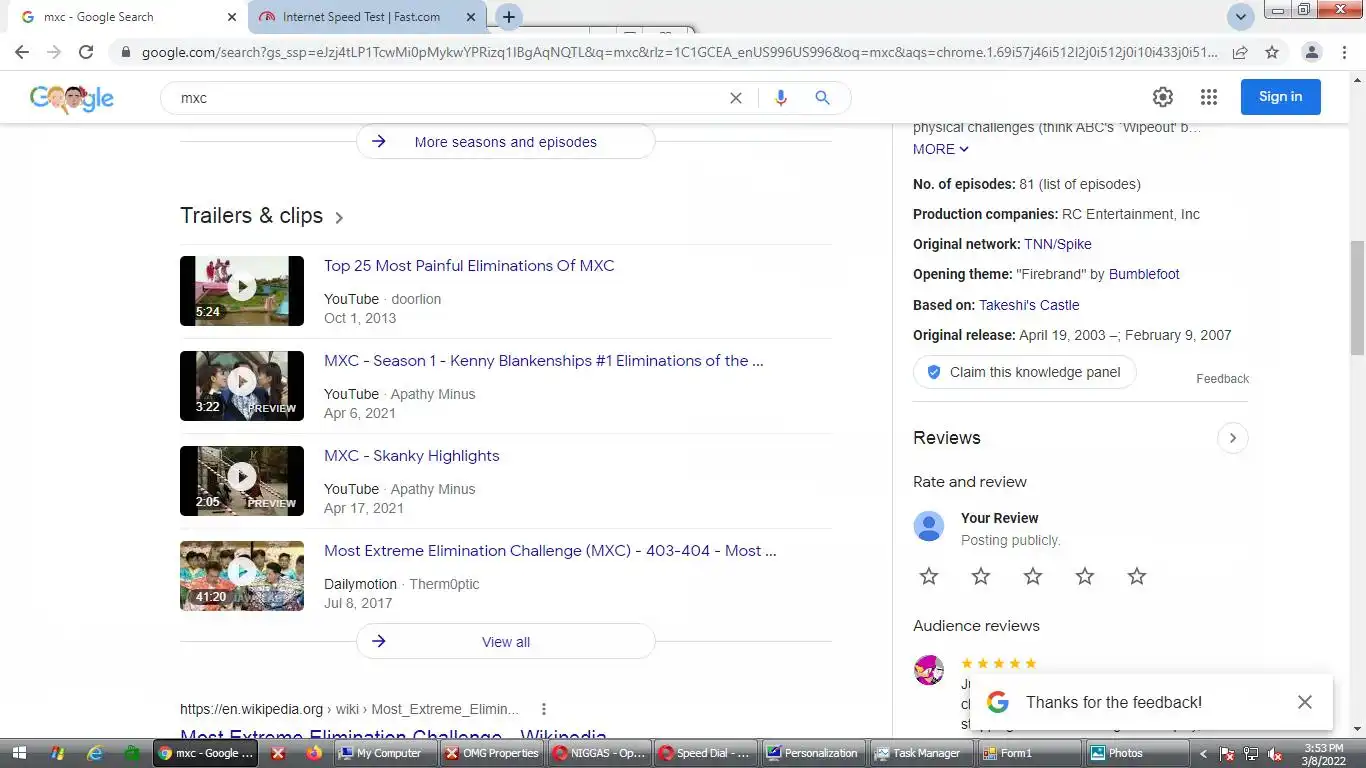
Task: Open Task Manager from taskbar
Action: tap(920, 753)
